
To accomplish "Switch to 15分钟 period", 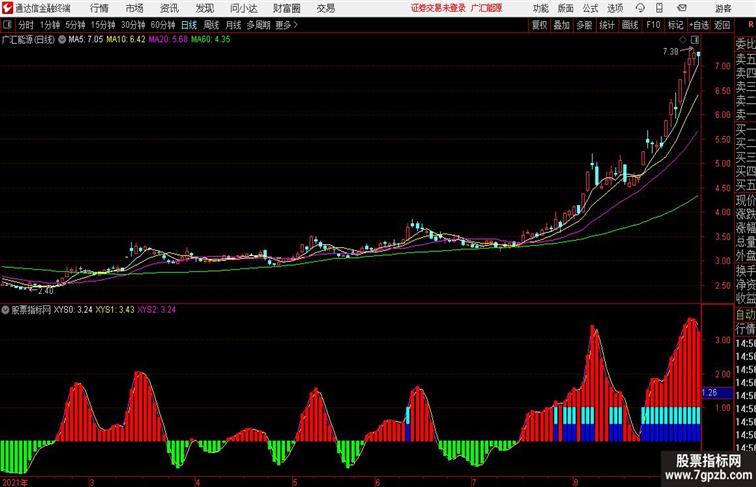I will tap(103, 25).
